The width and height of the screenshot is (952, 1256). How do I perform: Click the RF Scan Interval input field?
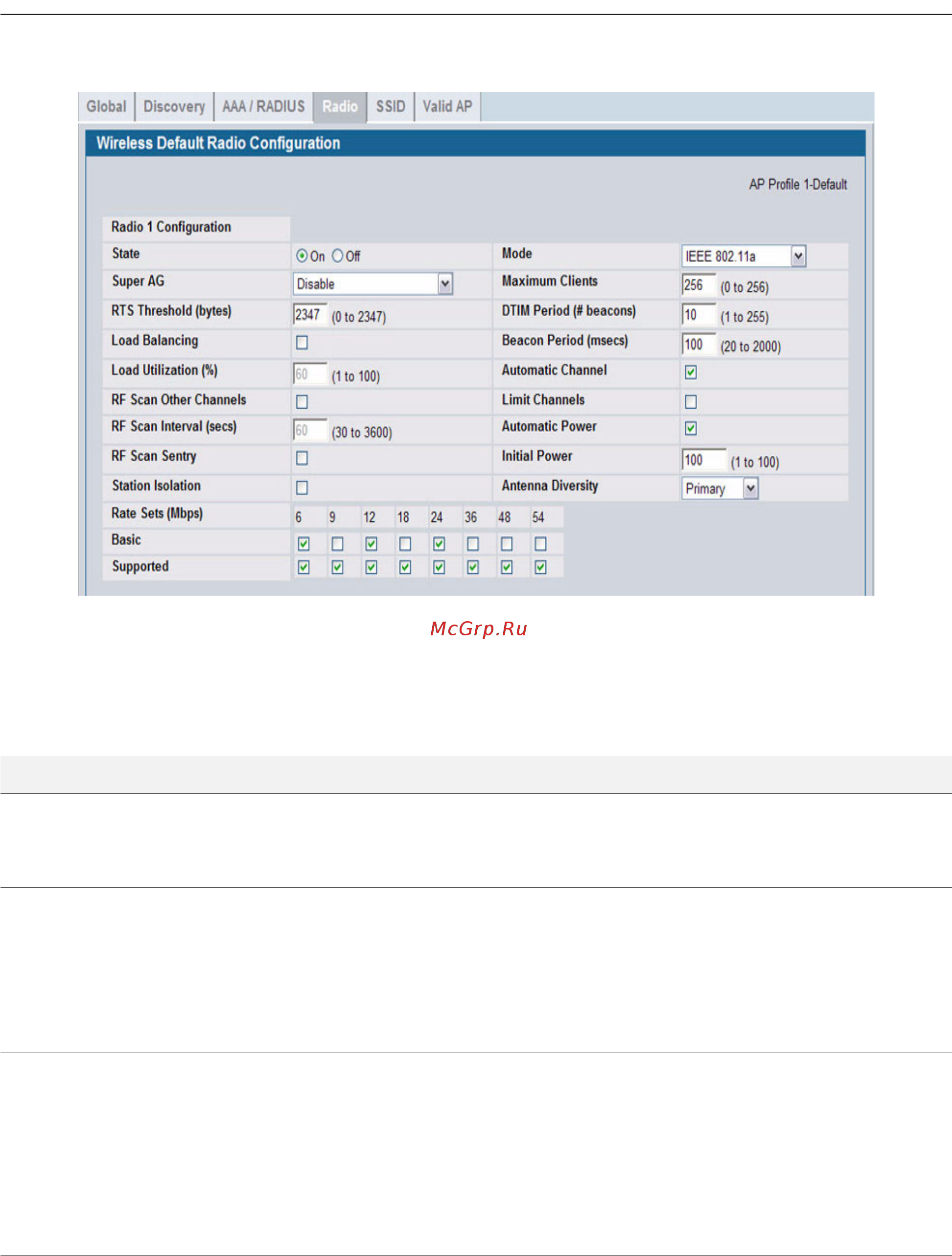pyautogui.click(x=310, y=430)
